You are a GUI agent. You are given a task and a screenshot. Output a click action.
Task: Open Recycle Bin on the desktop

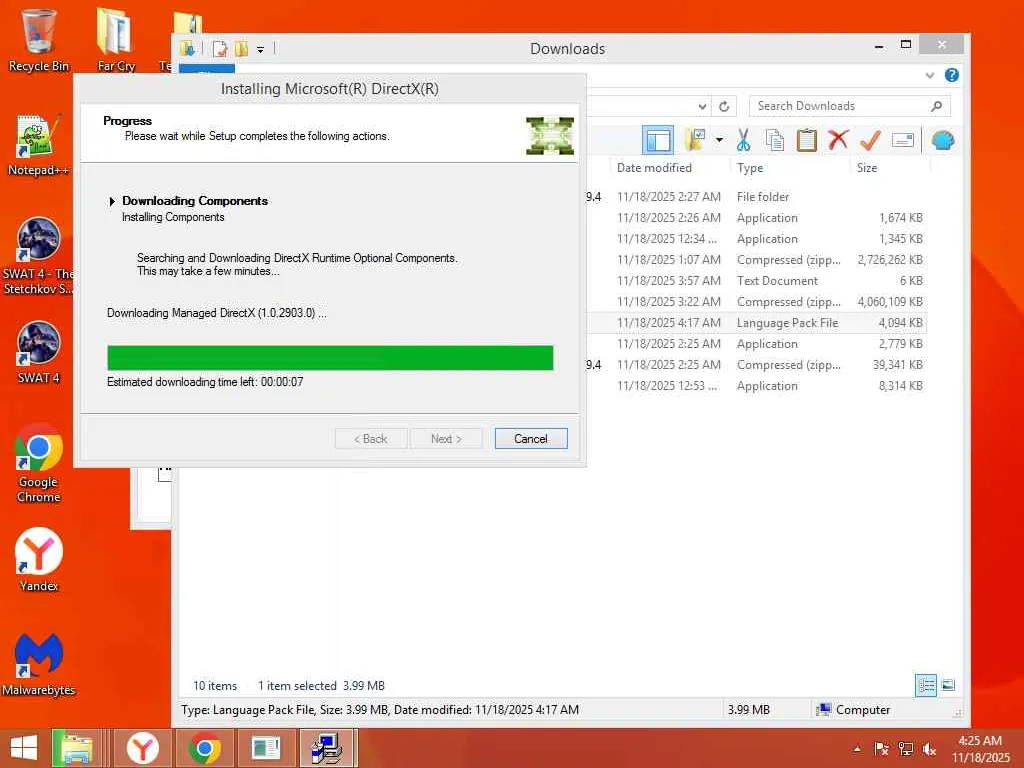click(39, 39)
